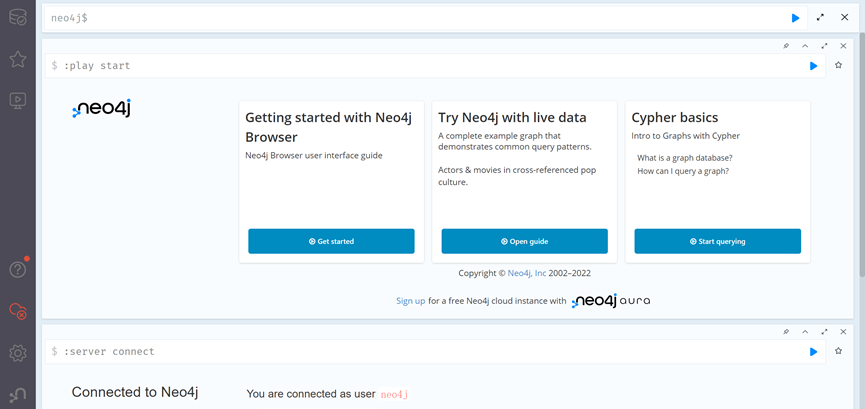Click the red 'neo4j' username text
Screen dimensions: 865x409
[x=394, y=394]
